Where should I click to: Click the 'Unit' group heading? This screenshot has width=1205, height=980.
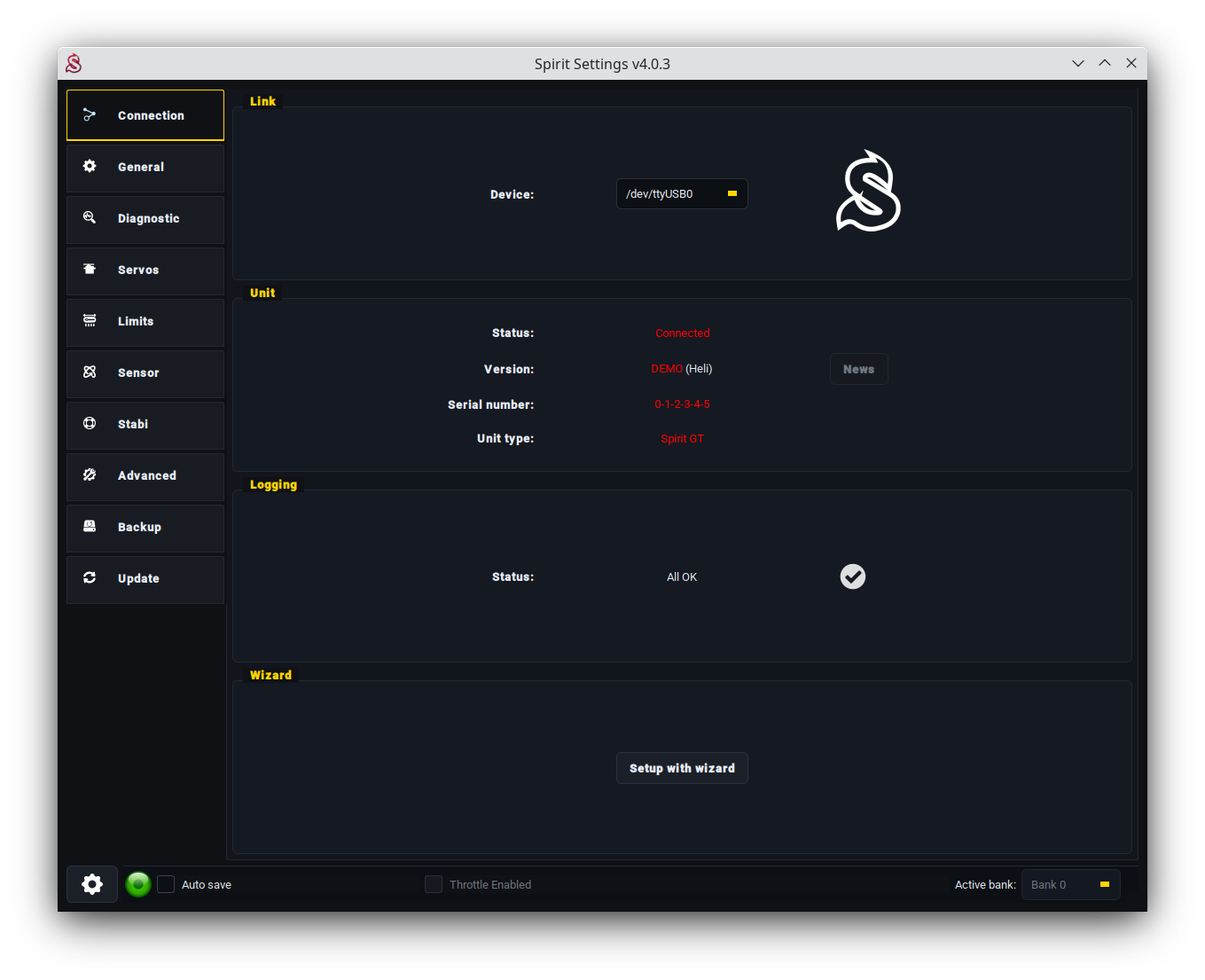tap(262, 293)
